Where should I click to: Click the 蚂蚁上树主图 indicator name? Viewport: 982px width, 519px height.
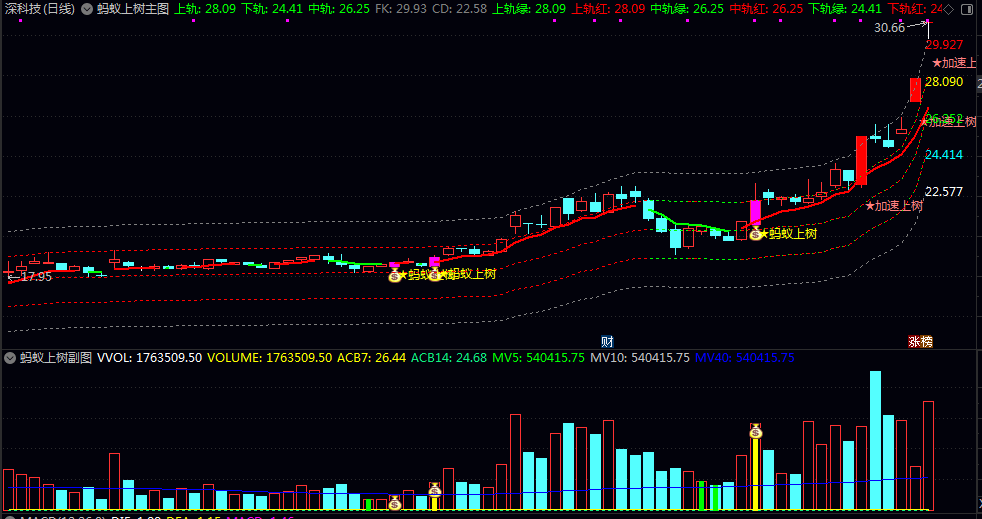point(133,9)
